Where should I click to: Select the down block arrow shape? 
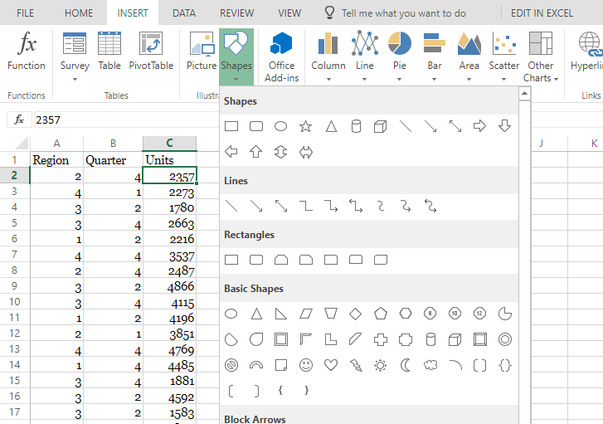(505, 126)
